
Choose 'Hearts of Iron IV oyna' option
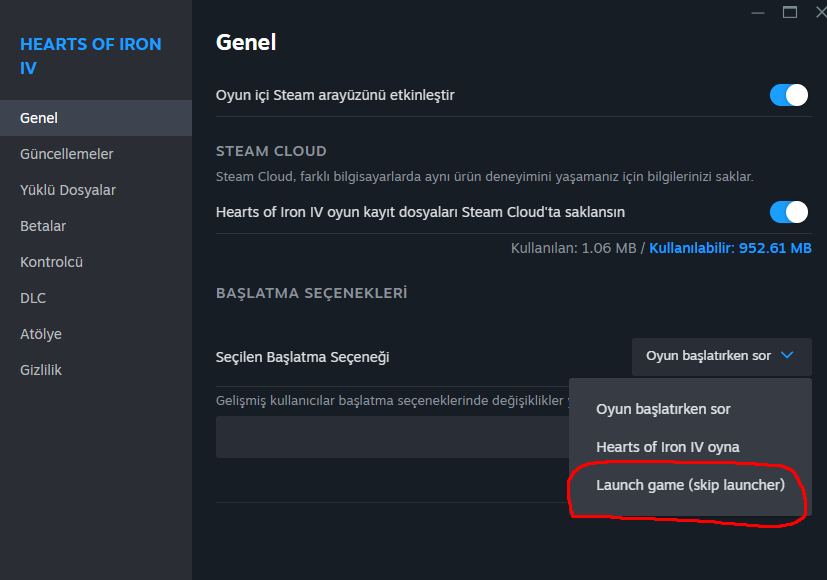coord(667,447)
